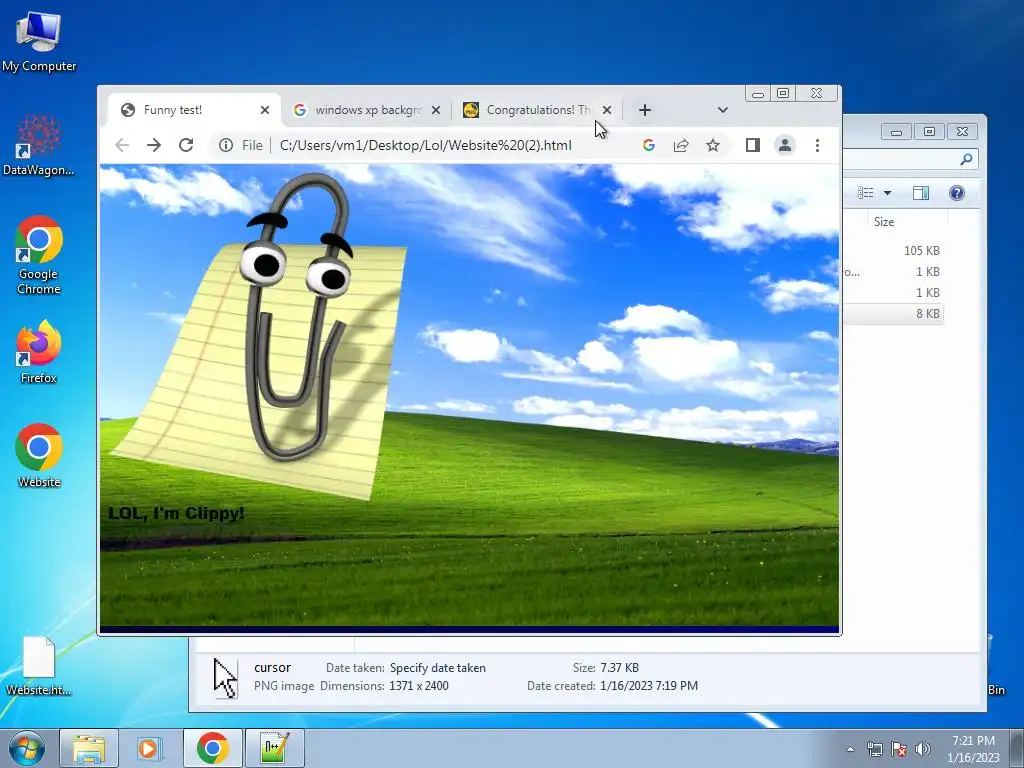The height and width of the screenshot is (768, 1024).
Task: Switch to windows xp background tab
Action: pos(367,110)
